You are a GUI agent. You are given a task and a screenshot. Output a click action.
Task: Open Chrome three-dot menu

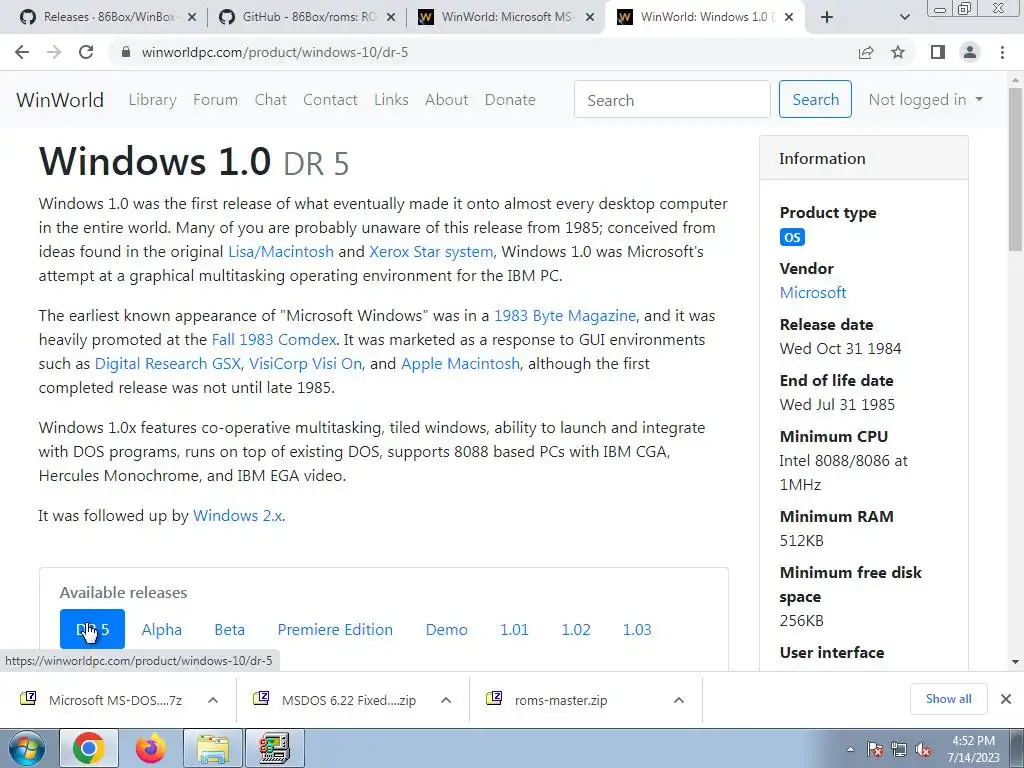[1002, 52]
